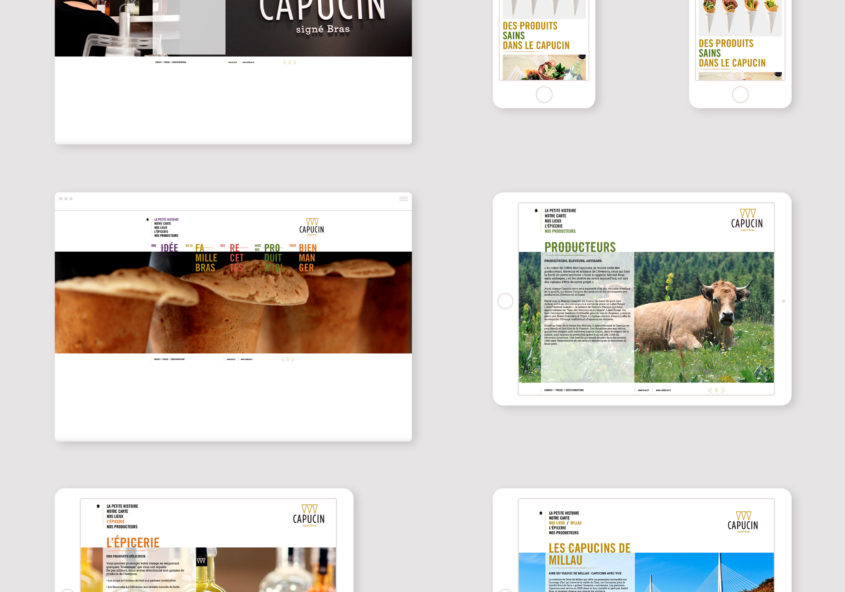Select Nos Producteurs on the Millau tablet menu
This screenshot has width=845, height=592.
click(x=564, y=533)
